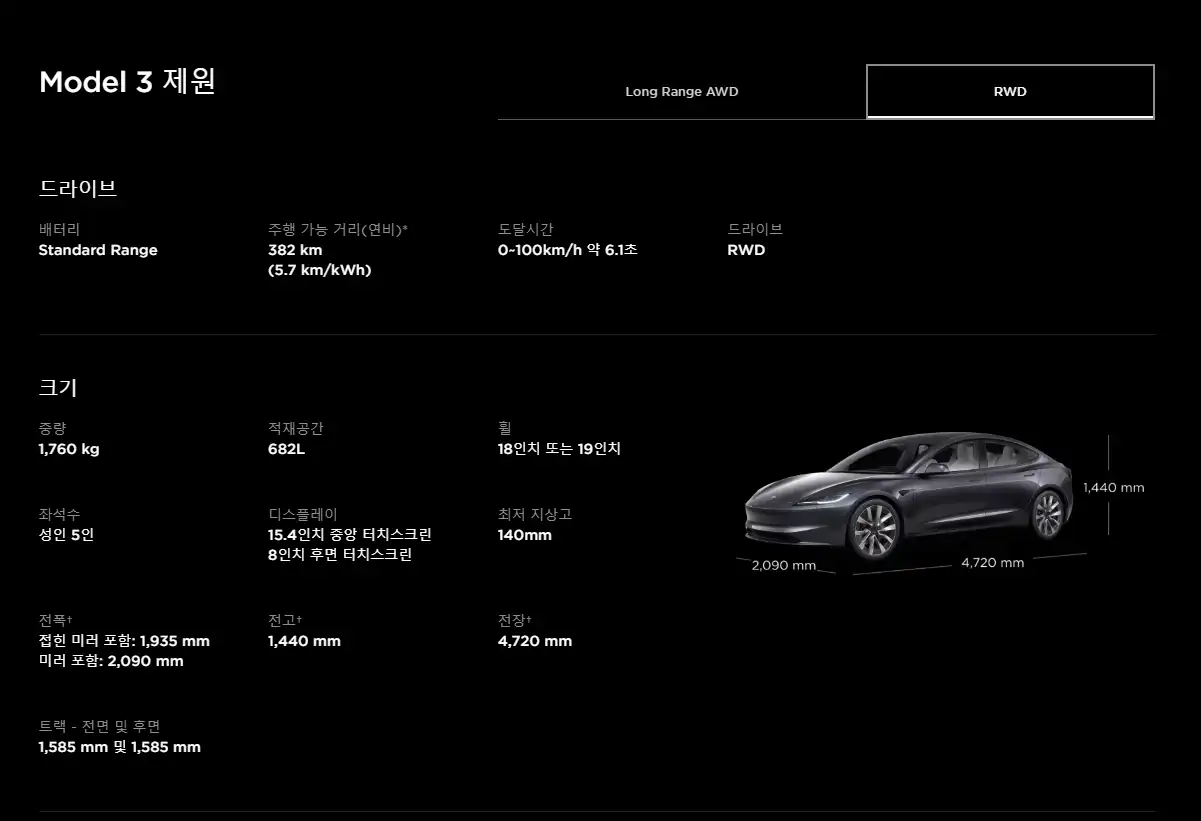The height and width of the screenshot is (821, 1201).
Task: Click the '크기' section heading
Action: (x=58, y=388)
